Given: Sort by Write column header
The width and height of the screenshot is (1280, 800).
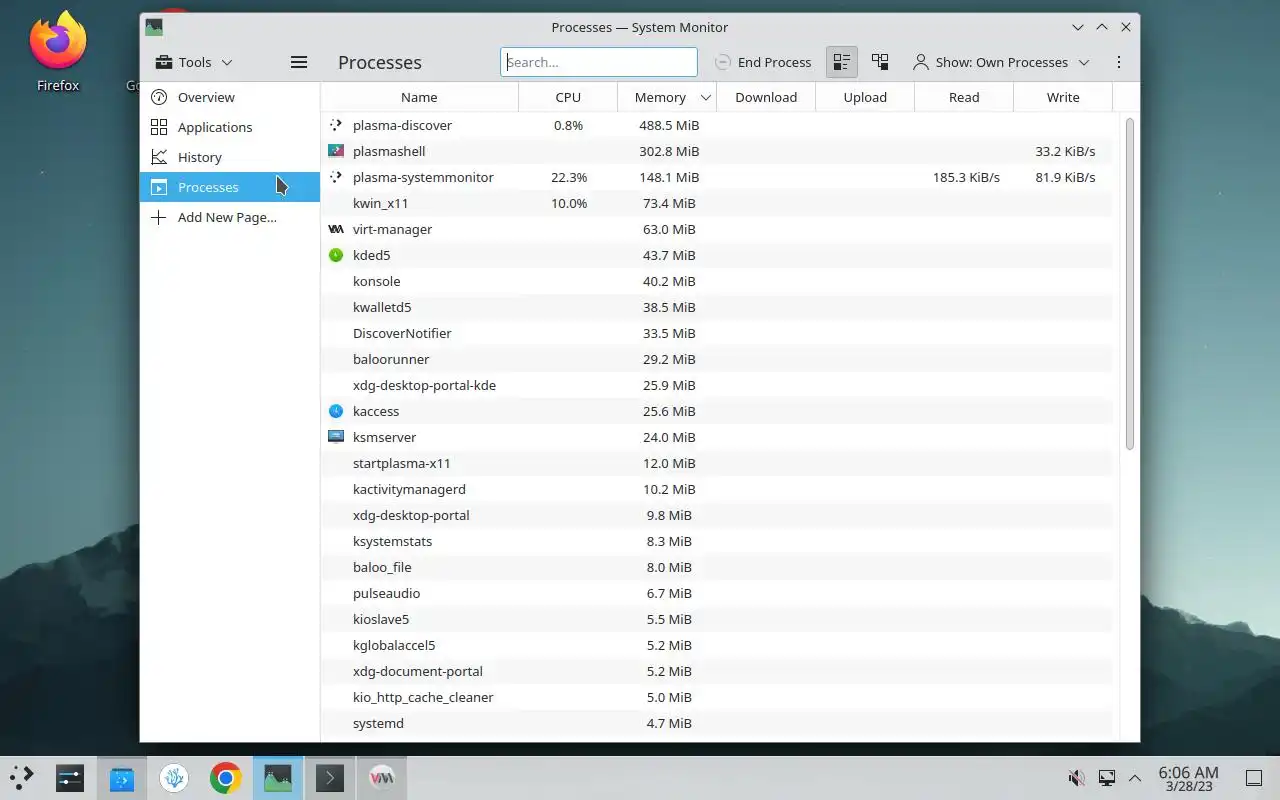Looking at the screenshot, I should (1063, 97).
